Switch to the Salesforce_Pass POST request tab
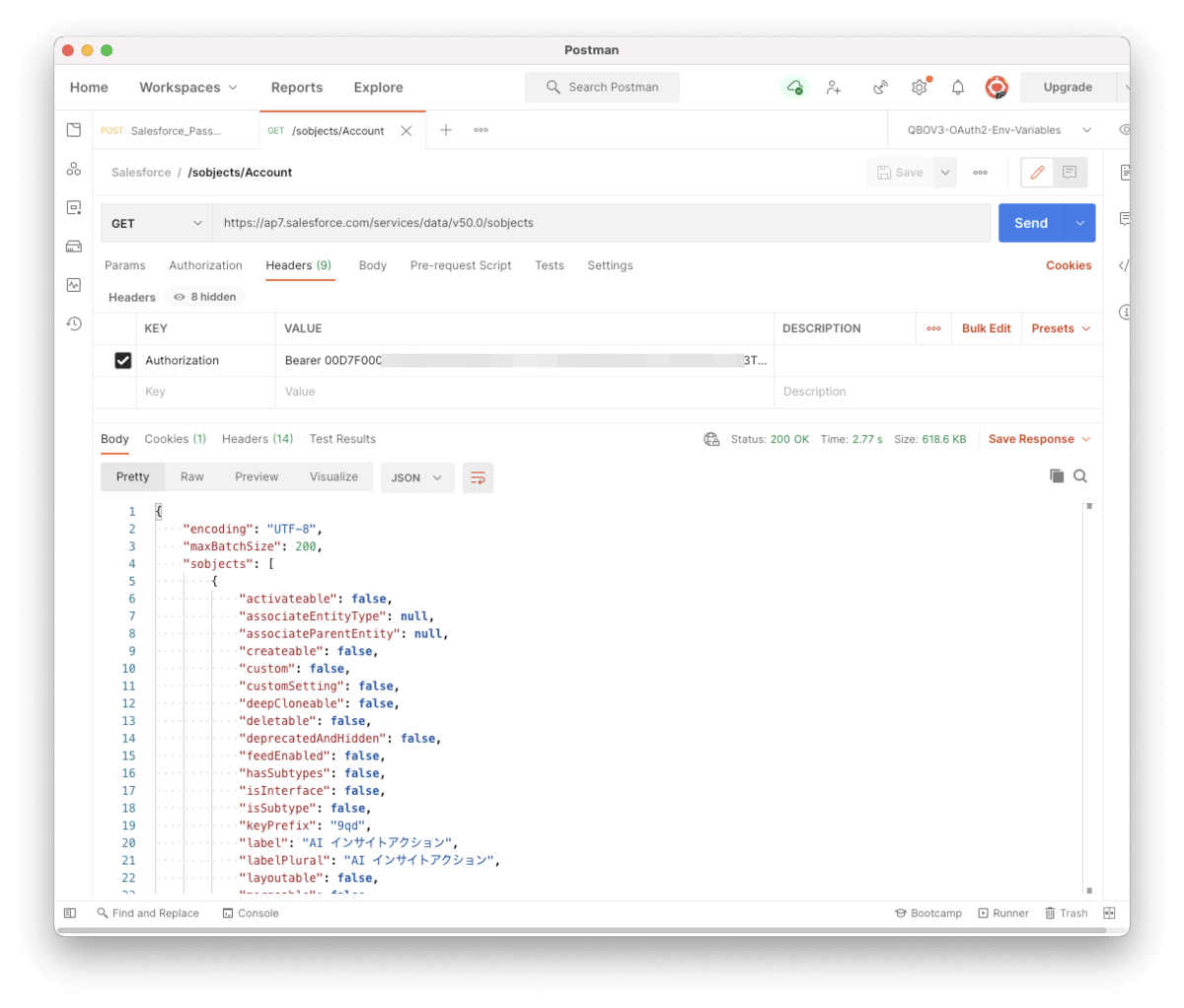Image resolution: width=1184 pixels, height=1008 pixels. pyautogui.click(x=176, y=130)
